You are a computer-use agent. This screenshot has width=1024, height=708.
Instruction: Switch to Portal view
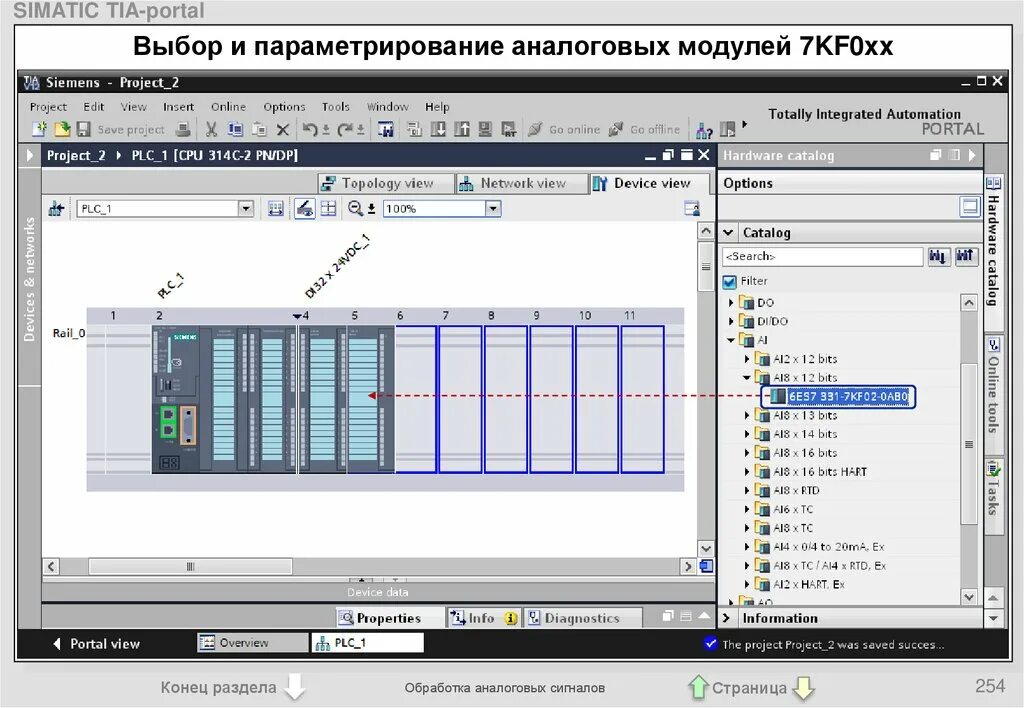click(x=96, y=644)
